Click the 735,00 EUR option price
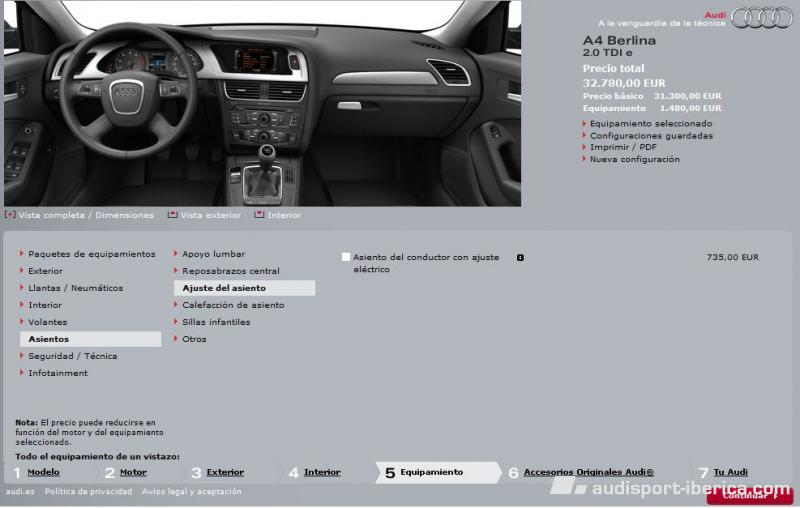Viewport: 800px width, 508px height. coord(733,257)
